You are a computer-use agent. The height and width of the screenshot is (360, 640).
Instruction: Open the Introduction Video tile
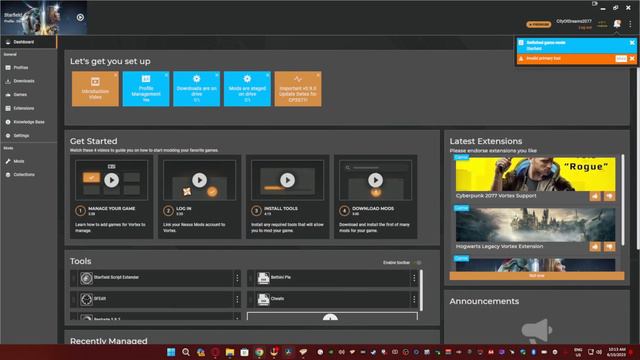tap(95, 89)
